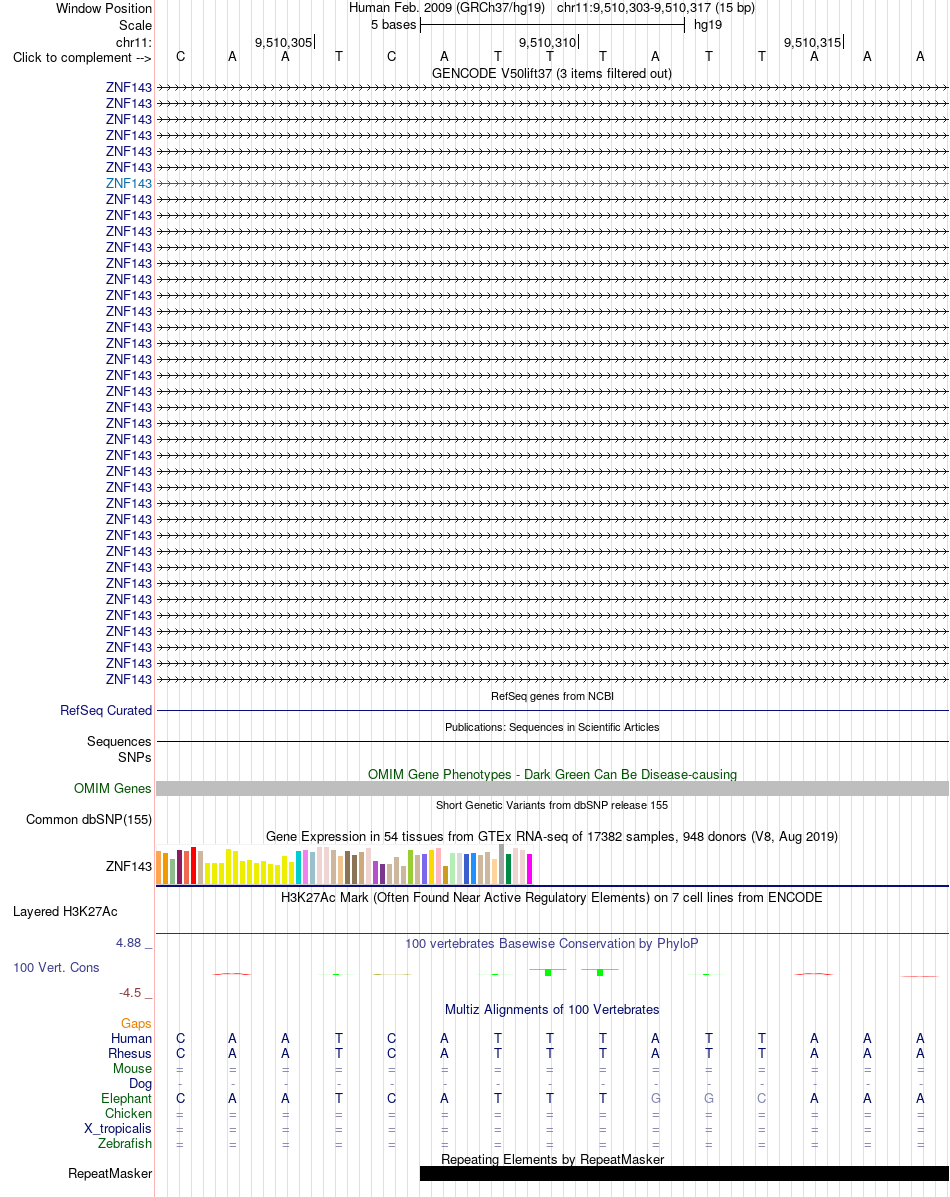Click the RepeatMasker track label
This screenshot has width=950, height=1197.
(x=110, y=1174)
